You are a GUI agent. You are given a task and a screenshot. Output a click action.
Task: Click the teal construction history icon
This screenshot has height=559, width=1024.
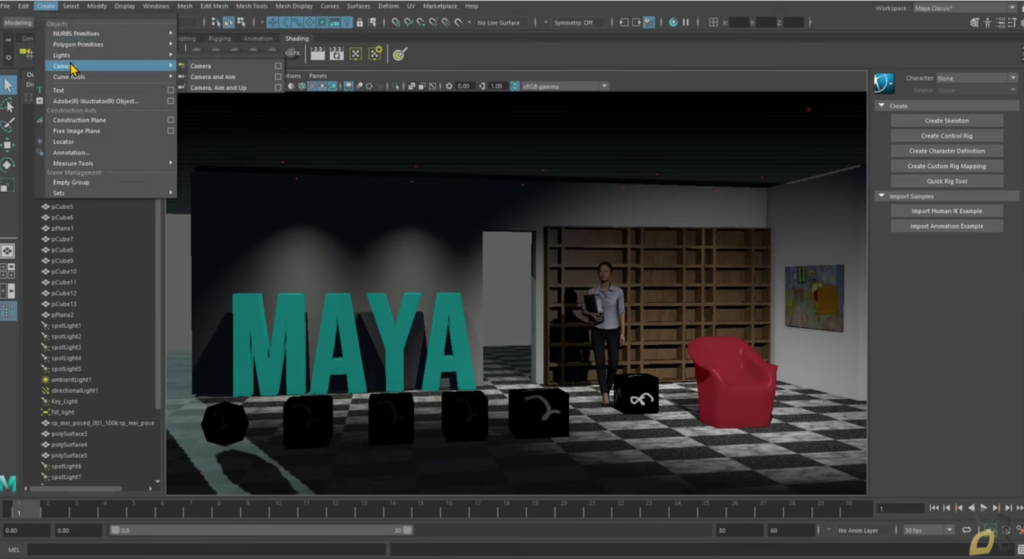[673, 22]
